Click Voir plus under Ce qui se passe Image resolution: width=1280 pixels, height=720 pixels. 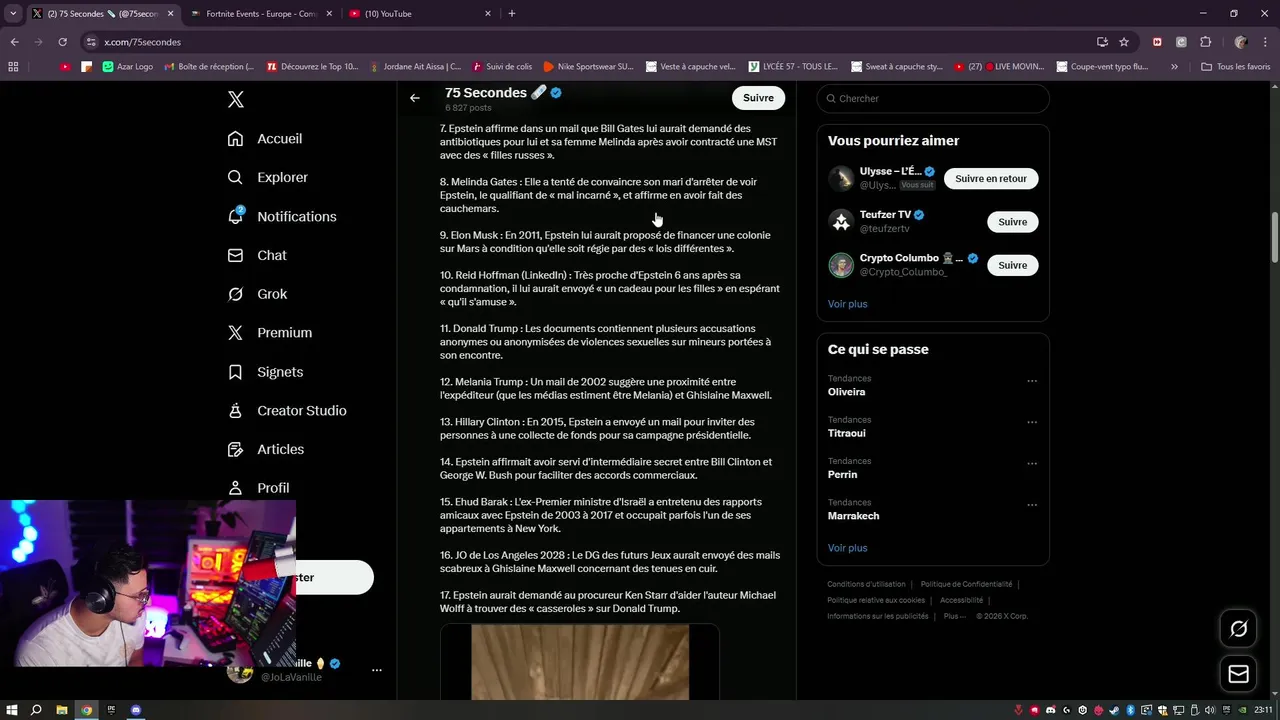point(848,548)
